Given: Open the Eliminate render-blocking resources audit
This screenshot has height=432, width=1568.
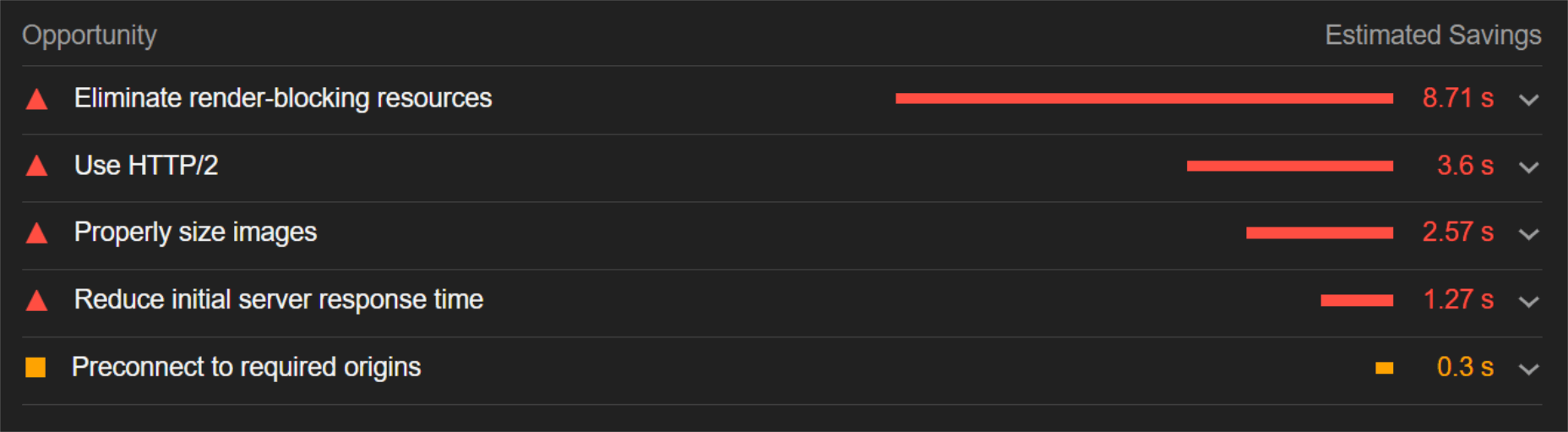Looking at the screenshot, I should 283,98.
